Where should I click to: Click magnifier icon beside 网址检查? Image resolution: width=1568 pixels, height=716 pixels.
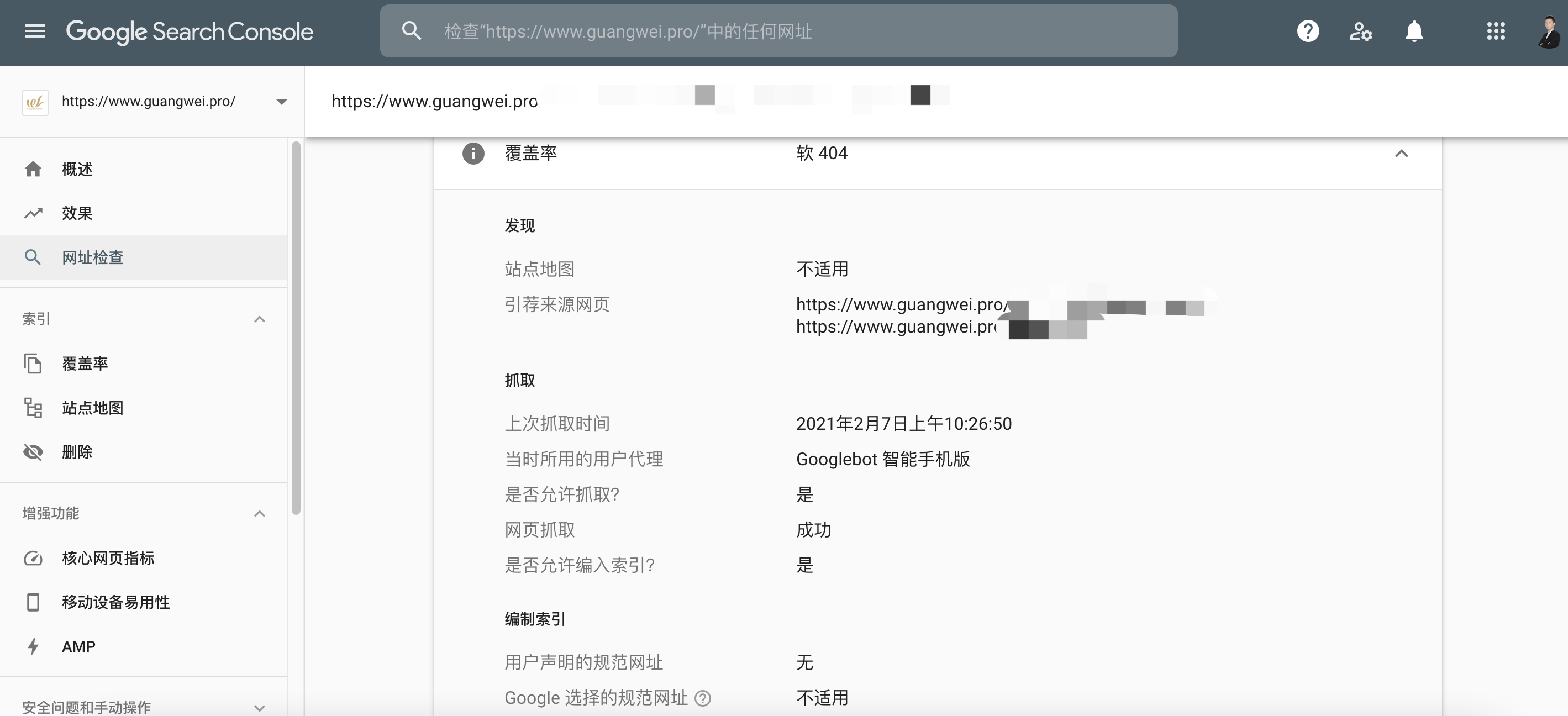tap(33, 257)
